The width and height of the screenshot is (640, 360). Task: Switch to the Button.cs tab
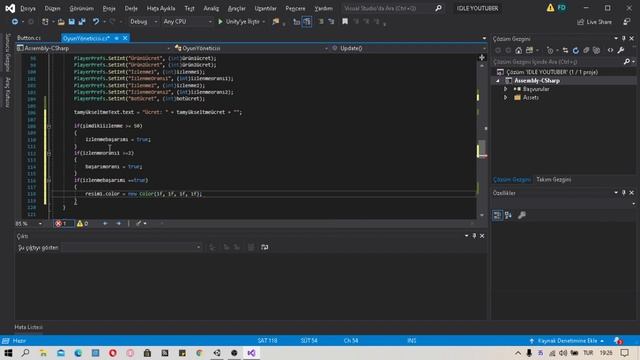click(29, 38)
